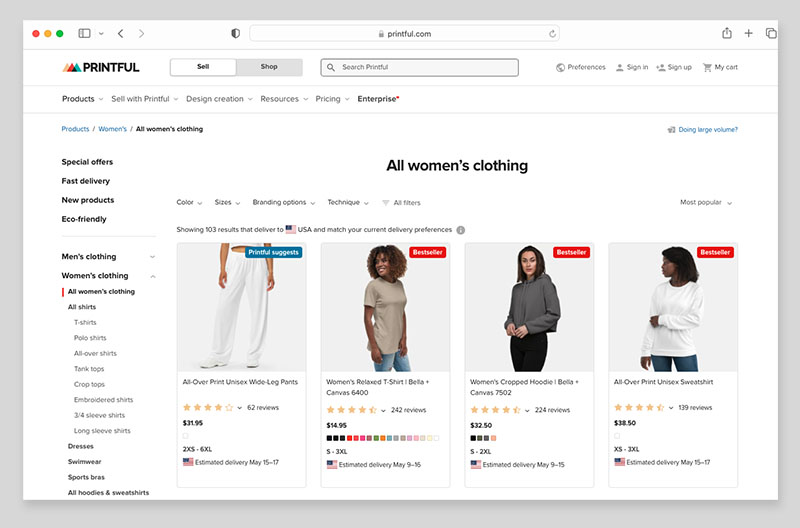
Task: Open a new tab with plus icon
Action: [748, 33]
